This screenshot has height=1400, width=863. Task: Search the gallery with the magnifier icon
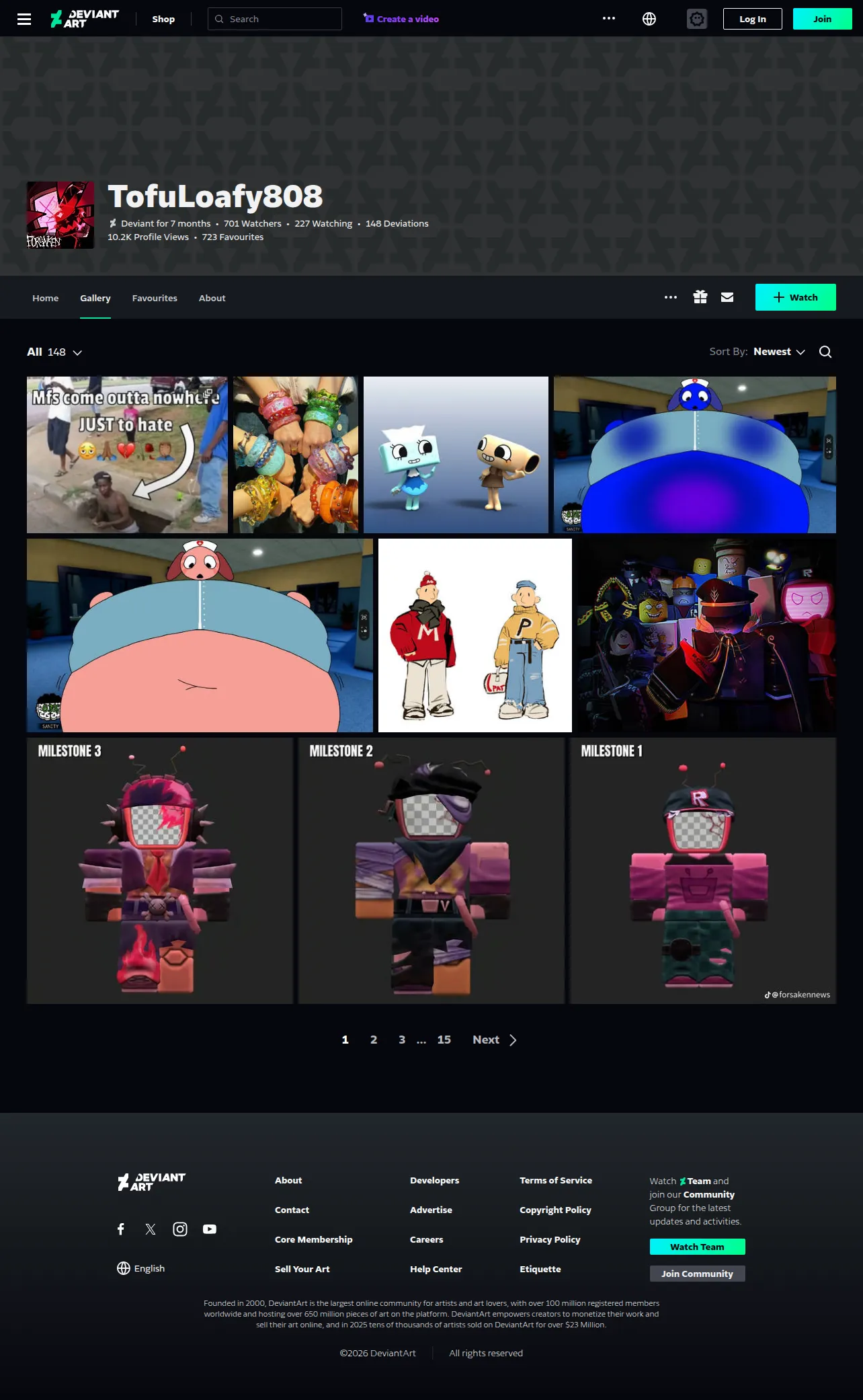[x=825, y=352]
